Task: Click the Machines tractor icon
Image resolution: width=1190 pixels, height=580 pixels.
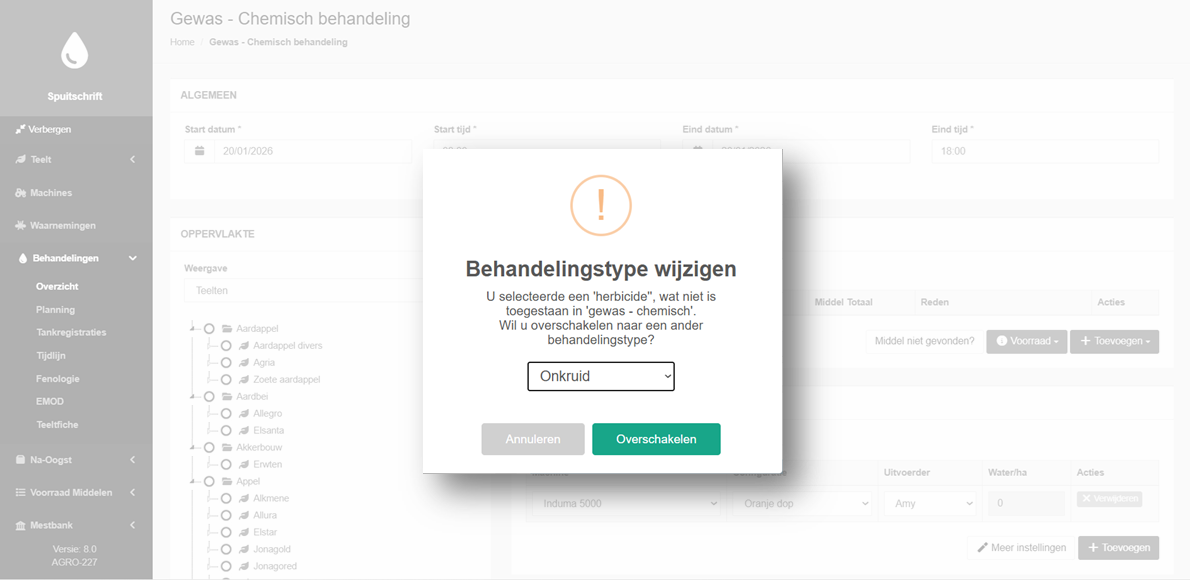Action: pyautogui.click(x=20, y=193)
